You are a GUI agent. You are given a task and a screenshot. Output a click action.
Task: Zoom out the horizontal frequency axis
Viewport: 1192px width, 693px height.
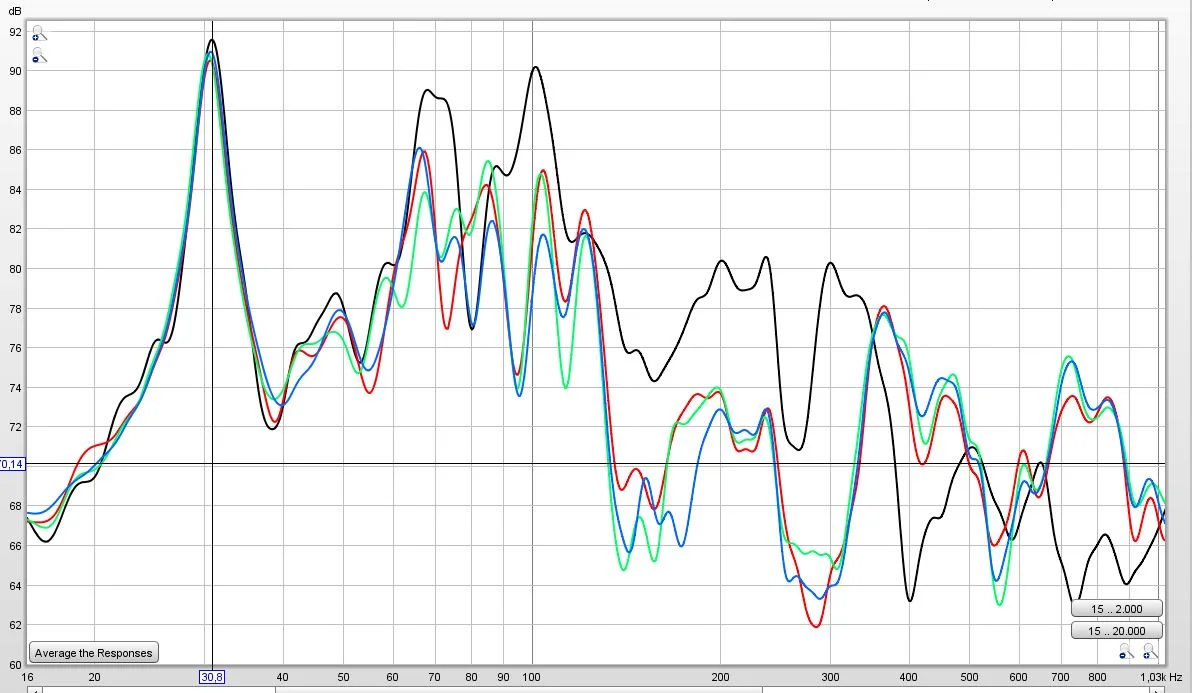(x=1127, y=652)
